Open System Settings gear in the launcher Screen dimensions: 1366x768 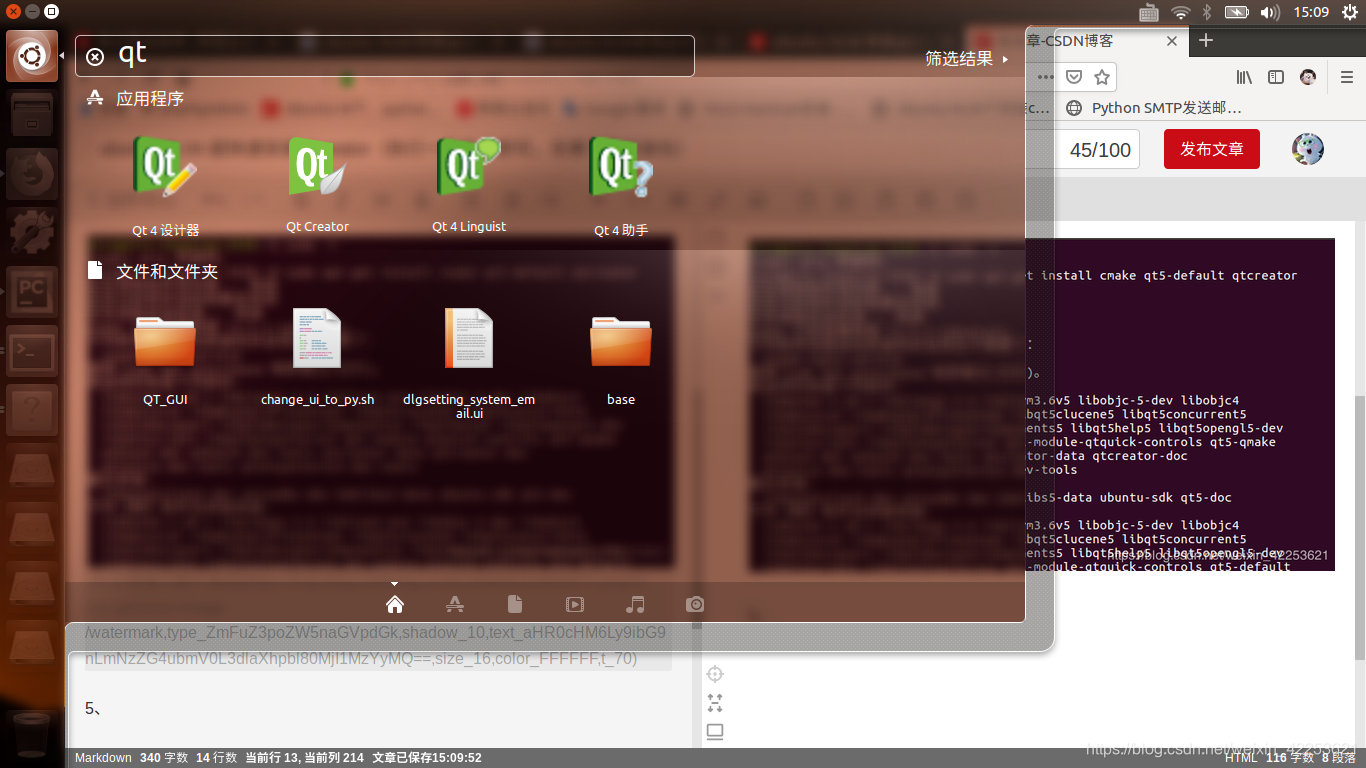(32, 233)
